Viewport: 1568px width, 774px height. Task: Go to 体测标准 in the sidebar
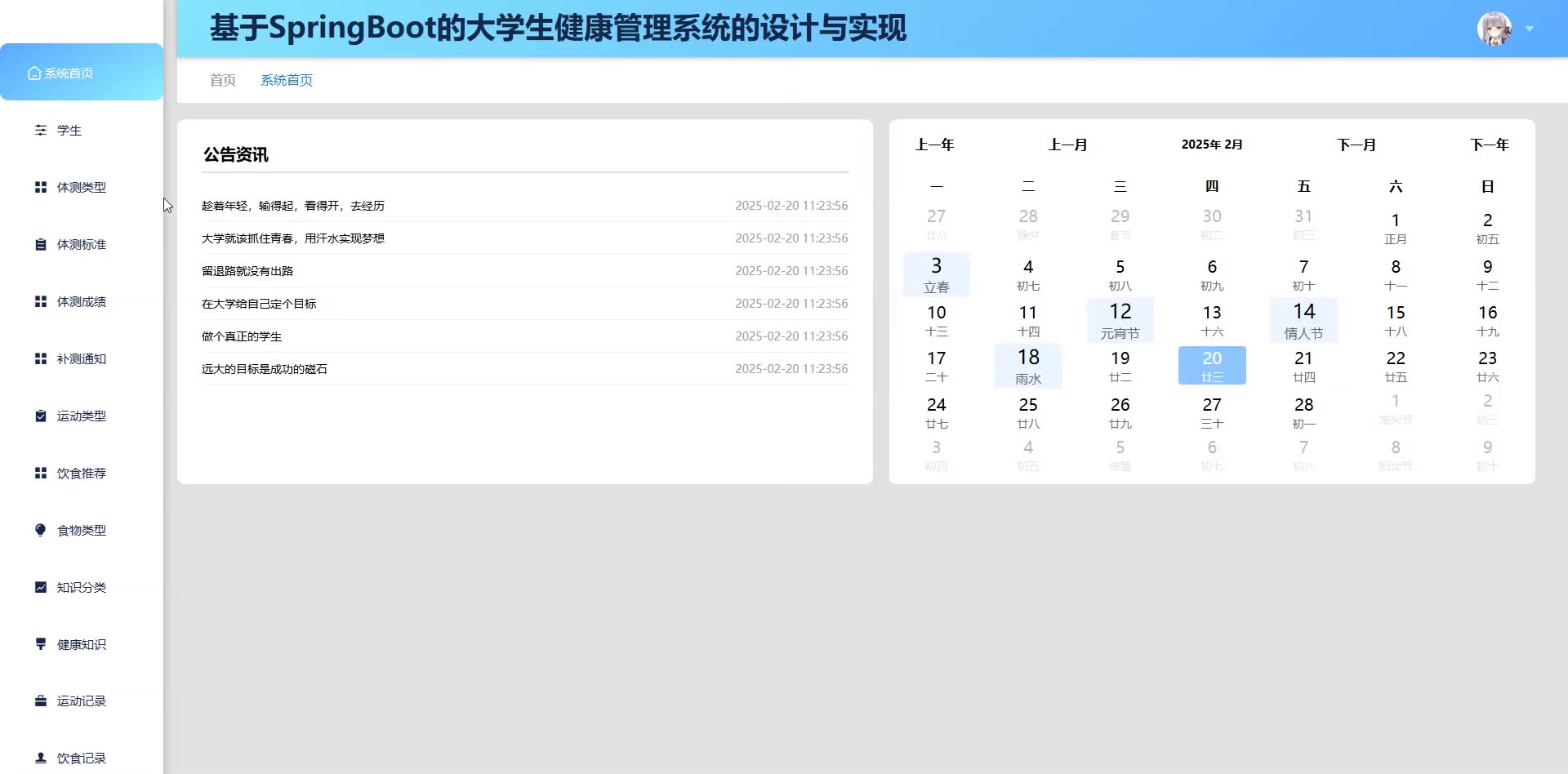pyautogui.click(x=82, y=245)
